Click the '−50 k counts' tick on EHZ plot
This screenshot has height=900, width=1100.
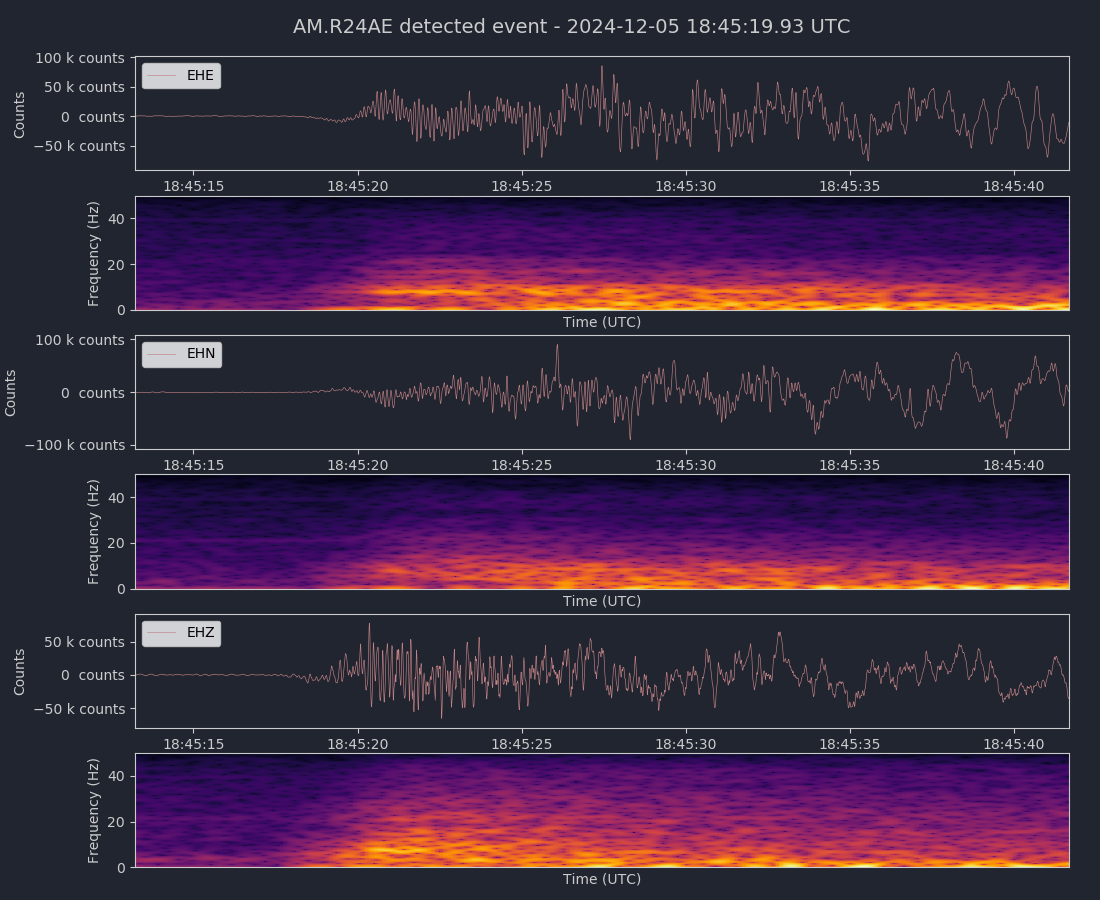[x=79, y=709]
